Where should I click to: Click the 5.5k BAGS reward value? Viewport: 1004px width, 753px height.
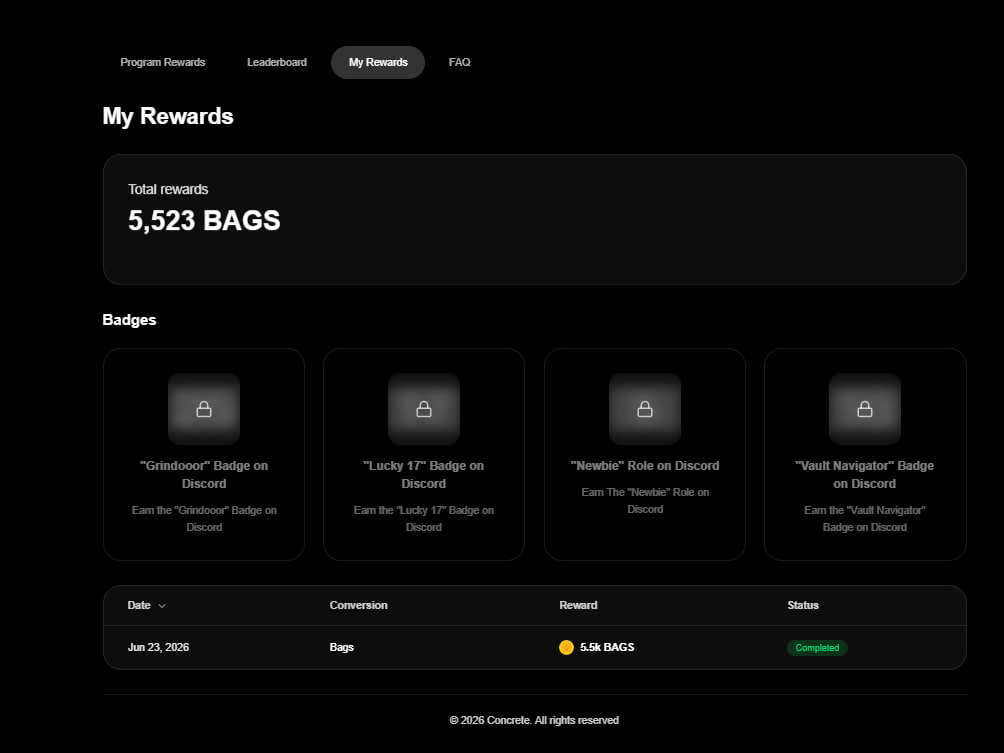pyautogui.click(x=607, y=647)
